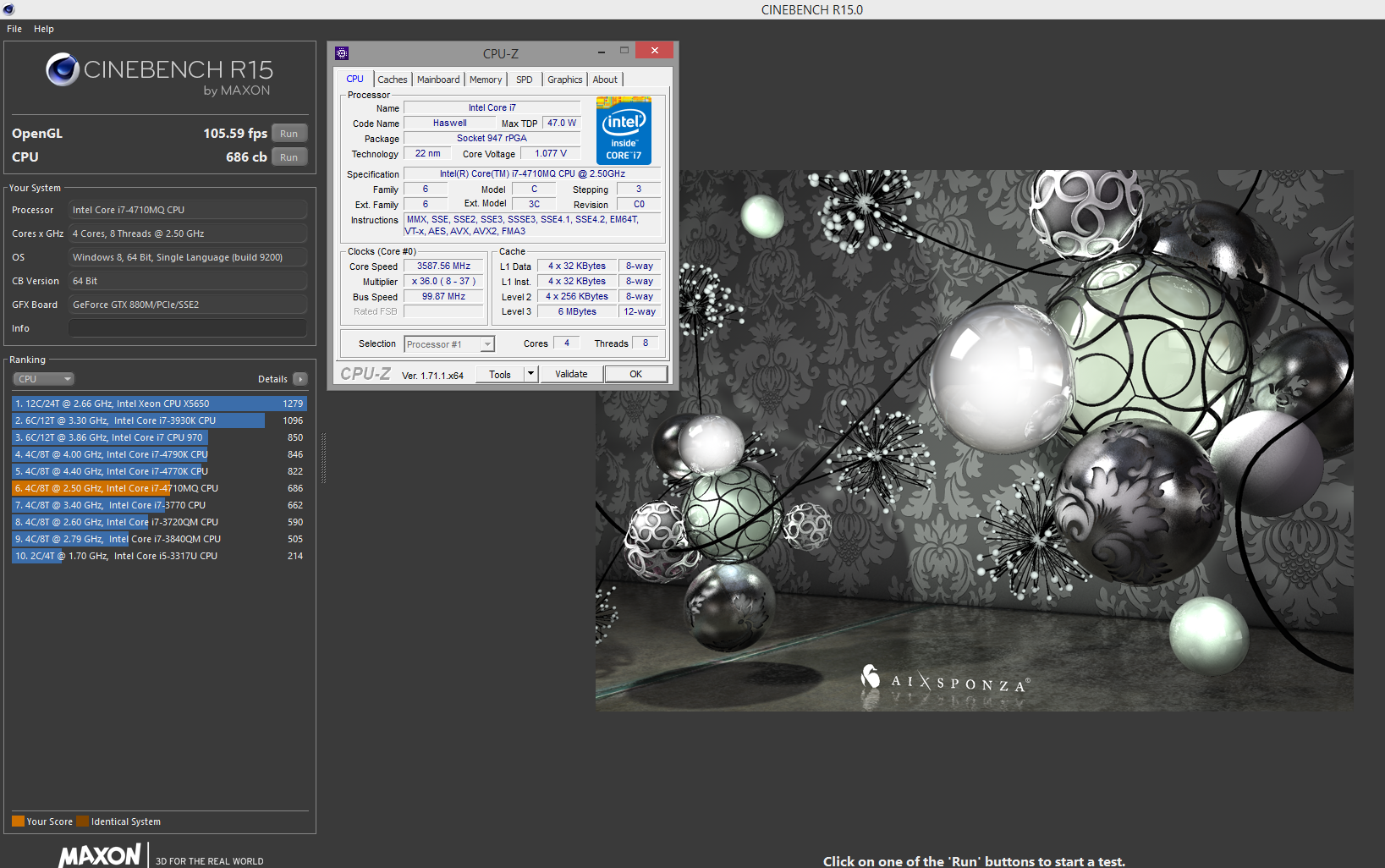Run the OpenGL benchmark
This screenshot has height=868, width=1385.
point(289,134)
